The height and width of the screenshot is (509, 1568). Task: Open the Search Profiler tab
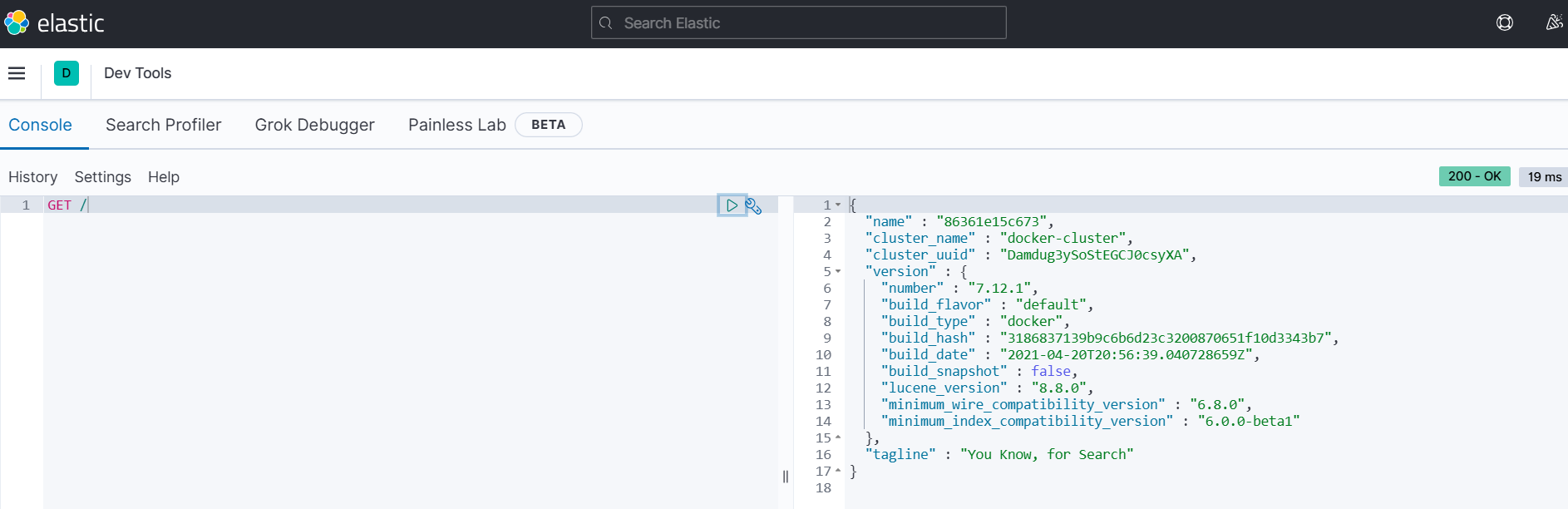pyautogui.click(x=164, y=125)
